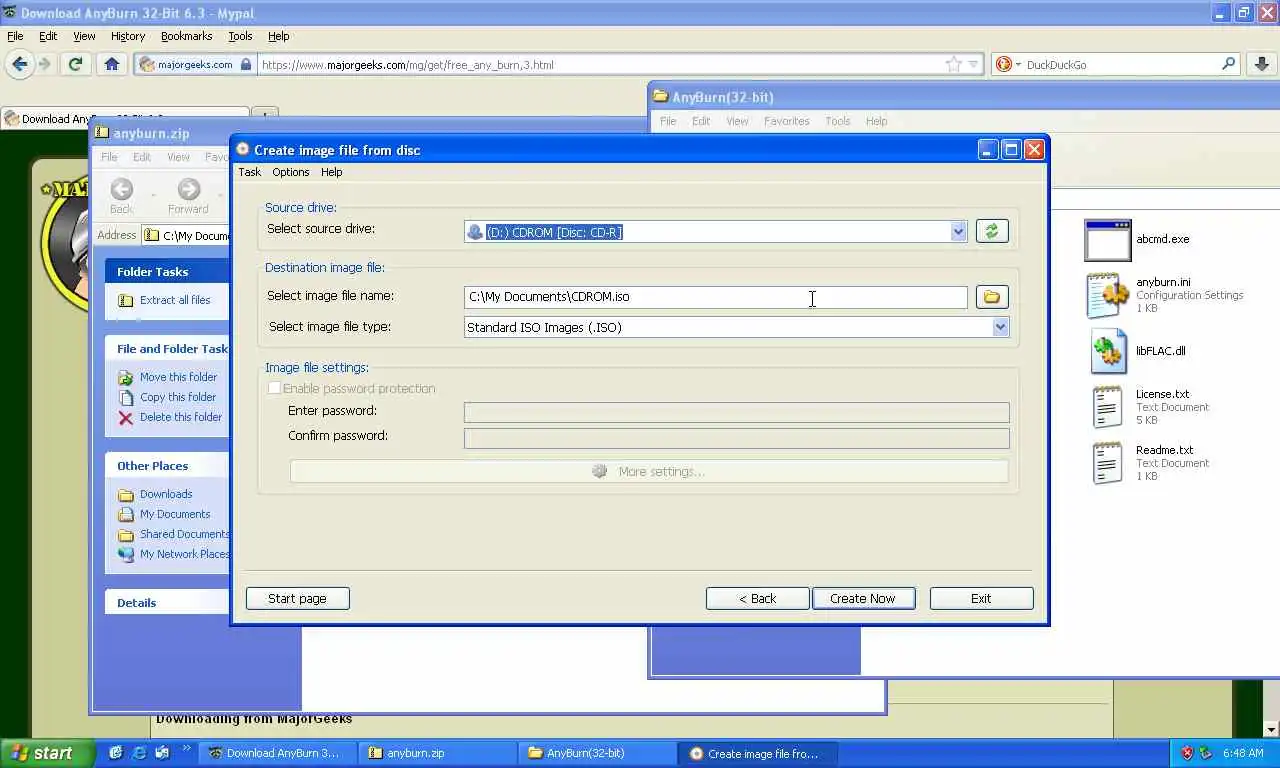The image size is (1280, 768).
Task: Reload the page in Mypal browser
Action: click(x=75, y=64)
